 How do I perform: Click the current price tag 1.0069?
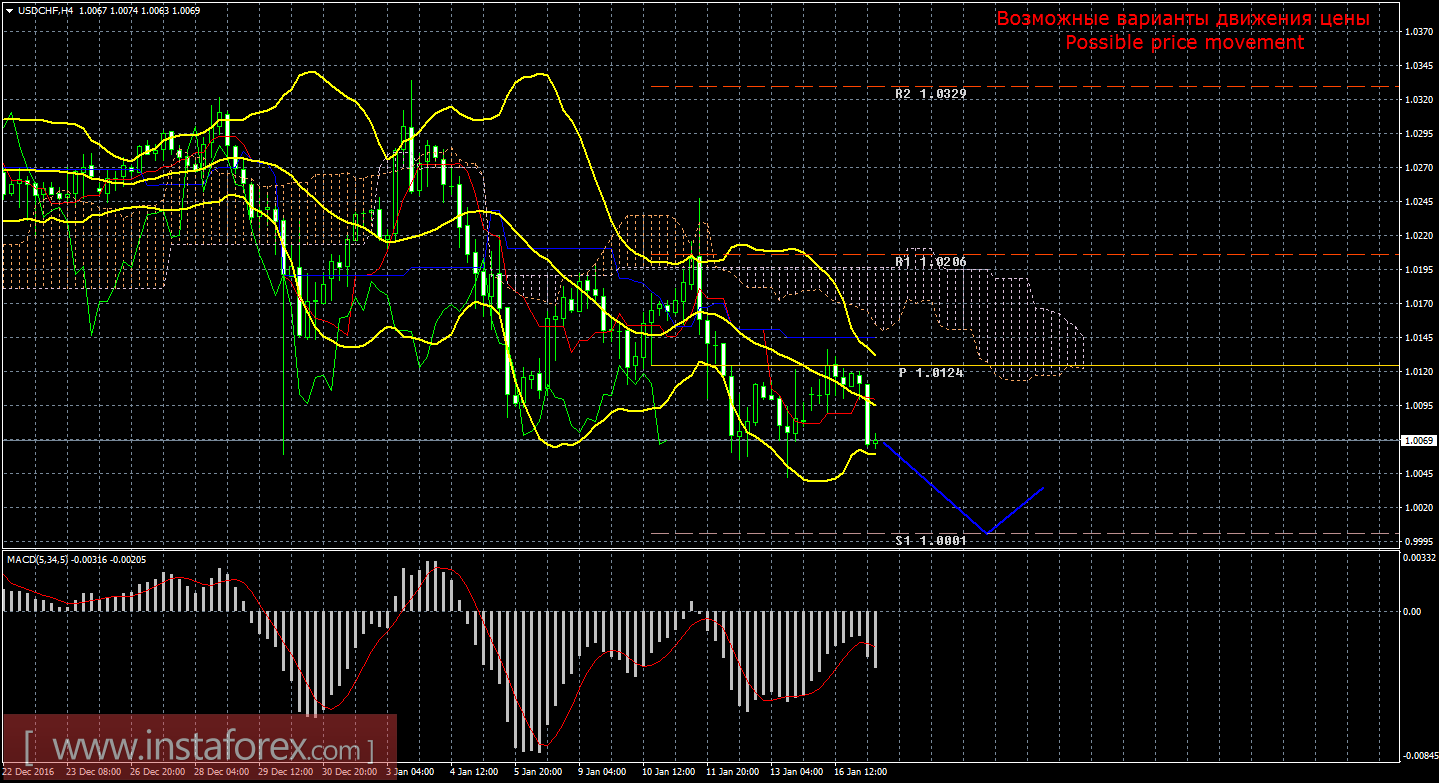(x=1417, y=440)
